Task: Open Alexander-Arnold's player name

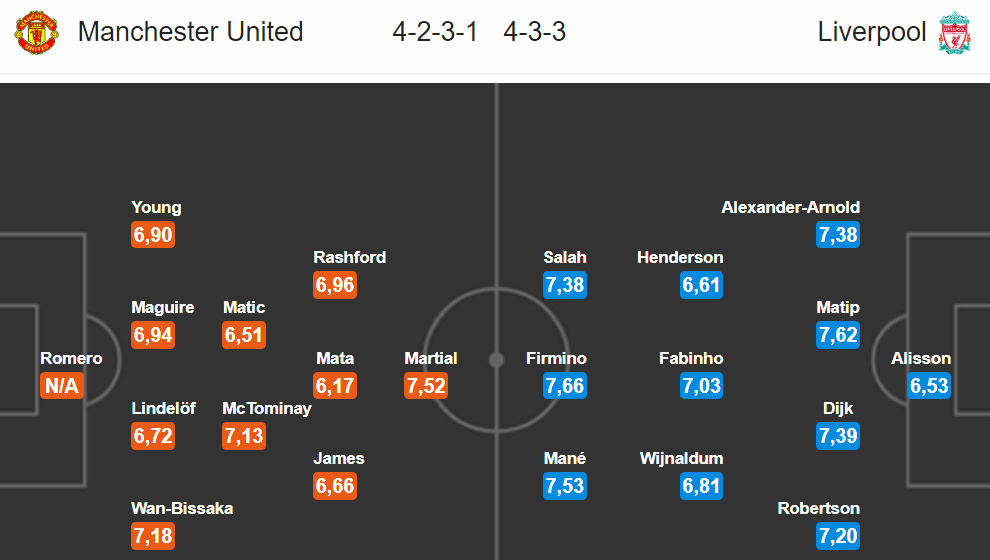Action: click(790, 207)
